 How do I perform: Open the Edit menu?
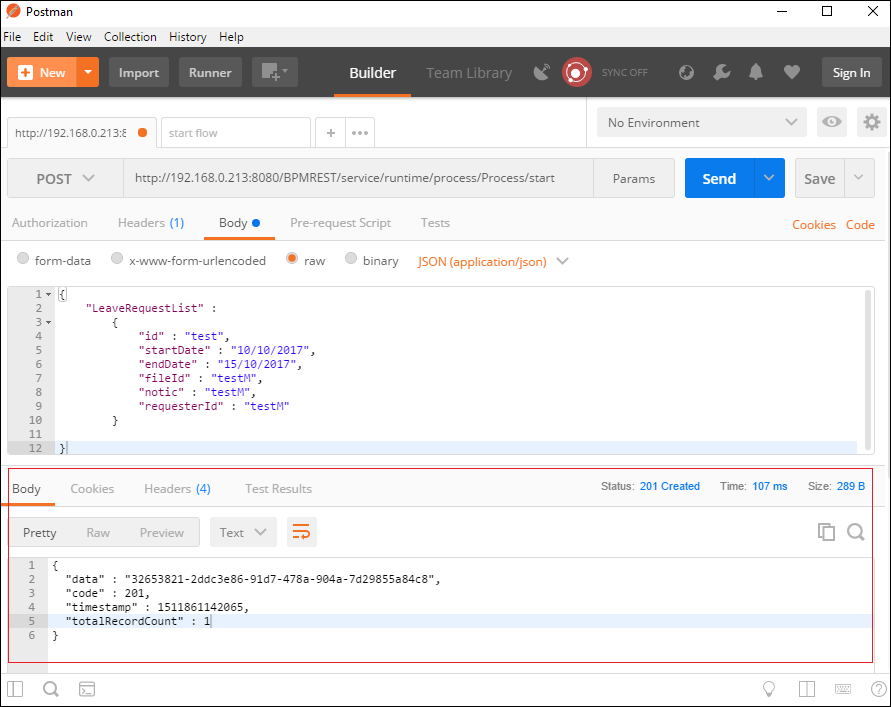[x=43, y=37]
